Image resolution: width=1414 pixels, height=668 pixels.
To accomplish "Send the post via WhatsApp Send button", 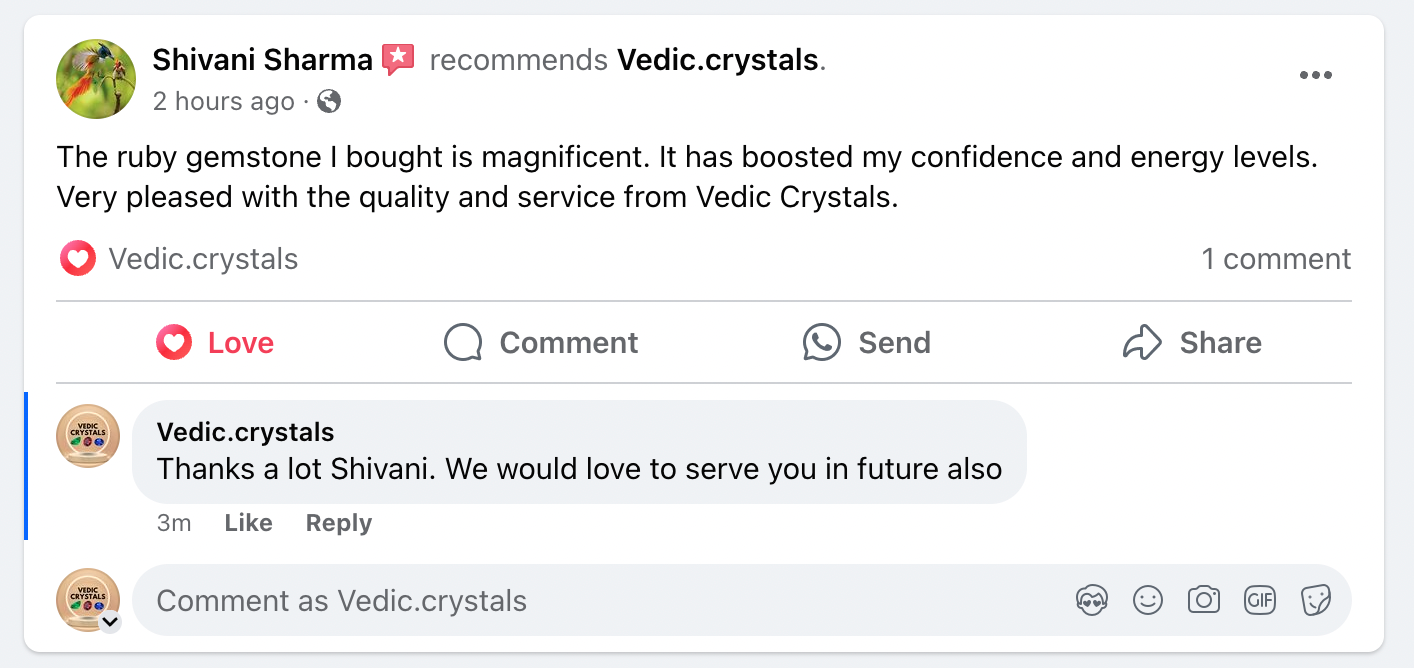I will pyautogui.click(x=867, y=343).
